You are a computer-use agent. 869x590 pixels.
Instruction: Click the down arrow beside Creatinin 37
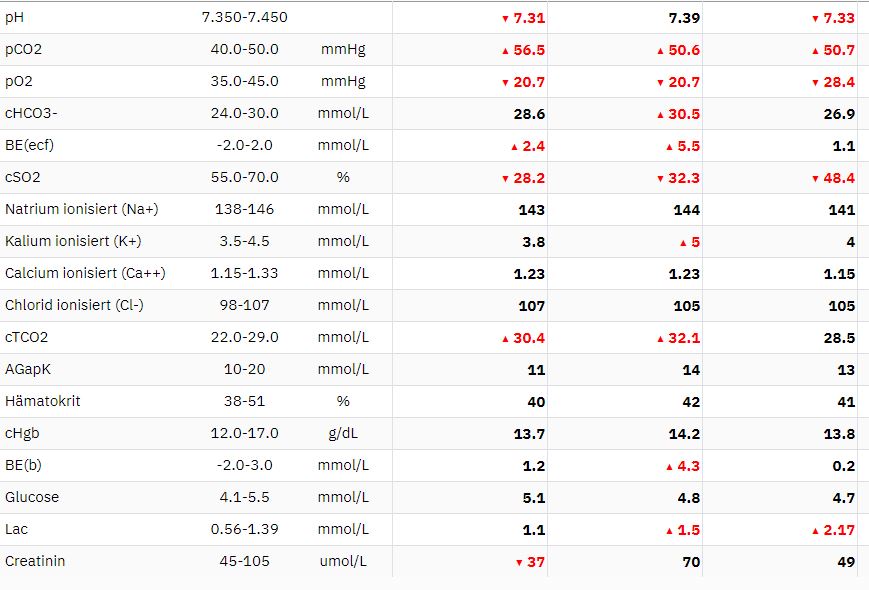point(519,563)
